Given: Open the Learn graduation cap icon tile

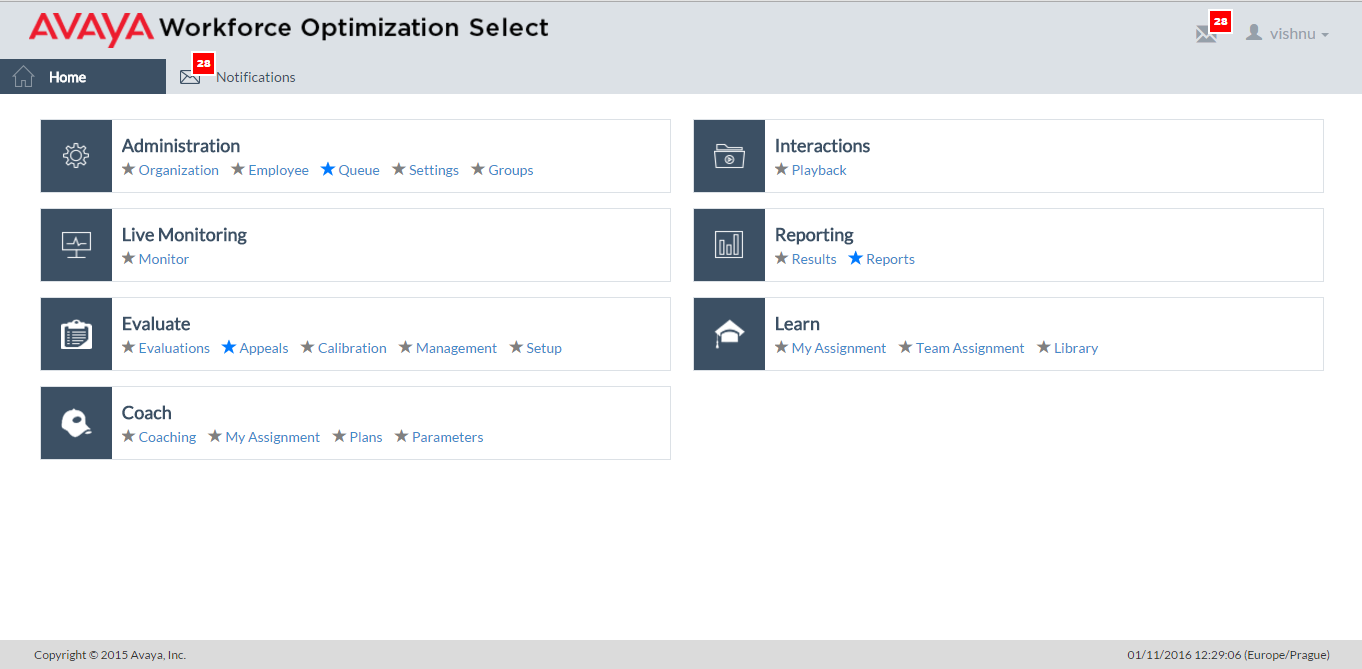Looking at the screenshot, I should click(x=729, y=334).
